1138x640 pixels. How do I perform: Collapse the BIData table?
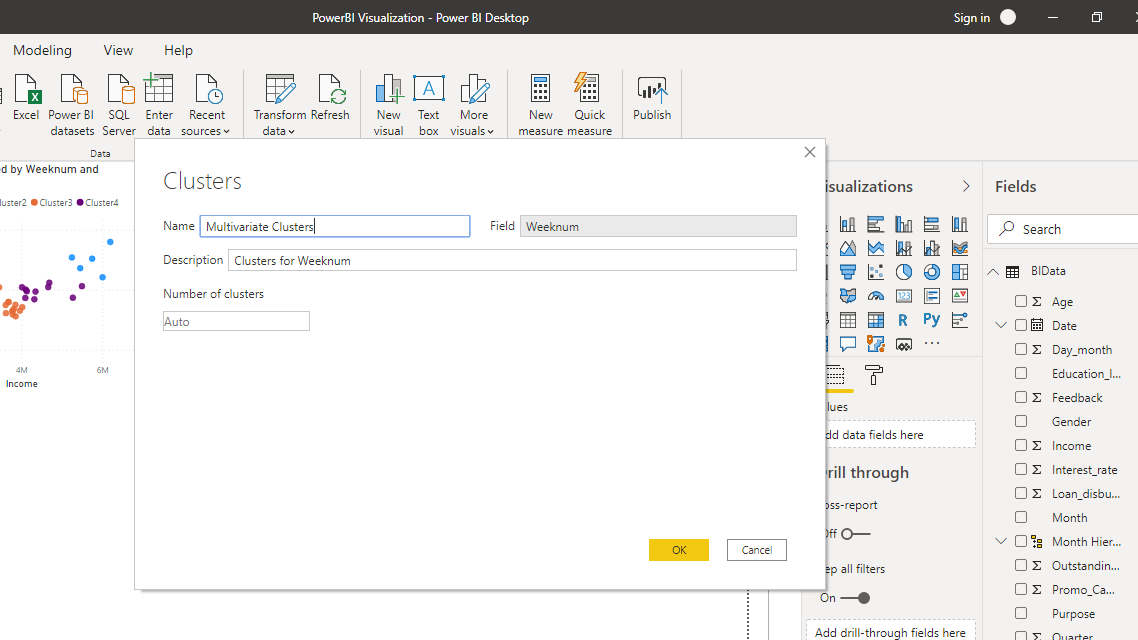tap(993, 271)
